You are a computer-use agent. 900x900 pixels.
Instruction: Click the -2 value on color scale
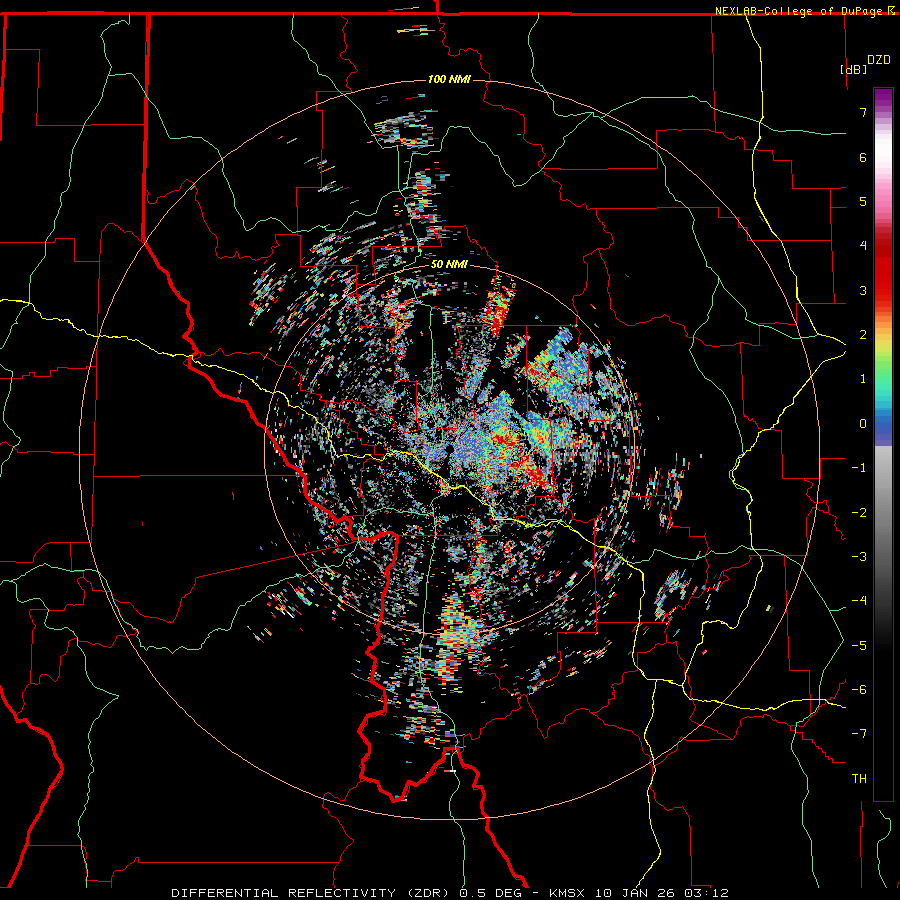(859, 513)
